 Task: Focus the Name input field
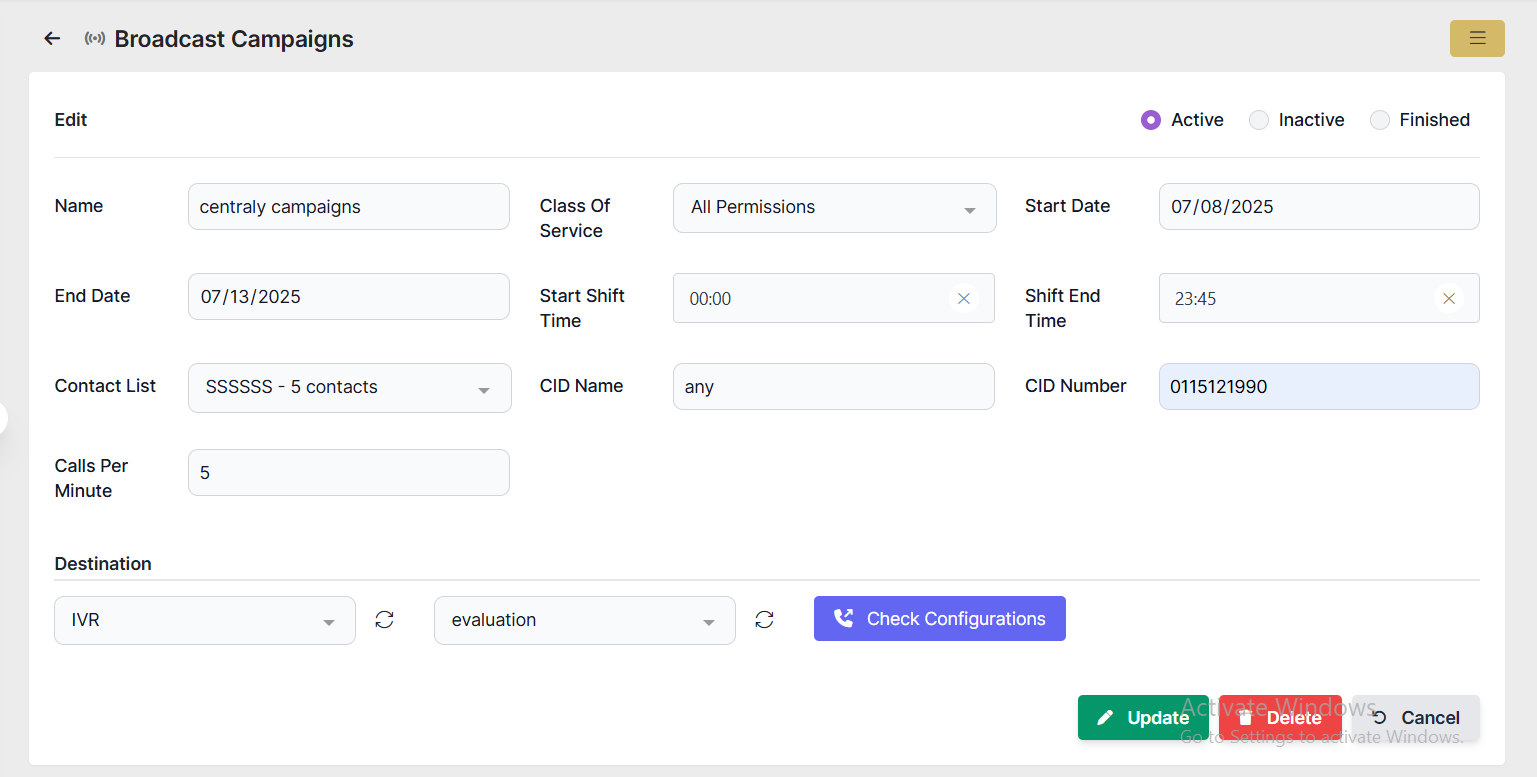(x=349, y=207)
